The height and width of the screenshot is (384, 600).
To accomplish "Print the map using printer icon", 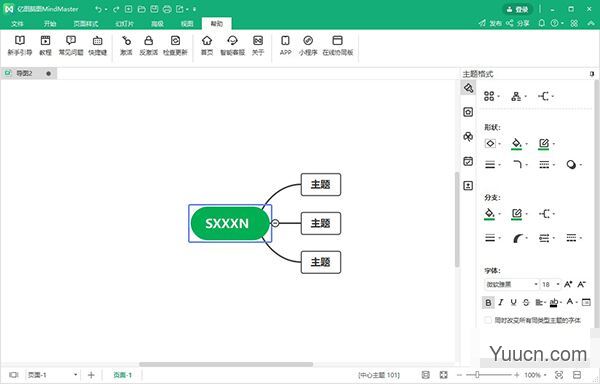I will click(167, 9).
